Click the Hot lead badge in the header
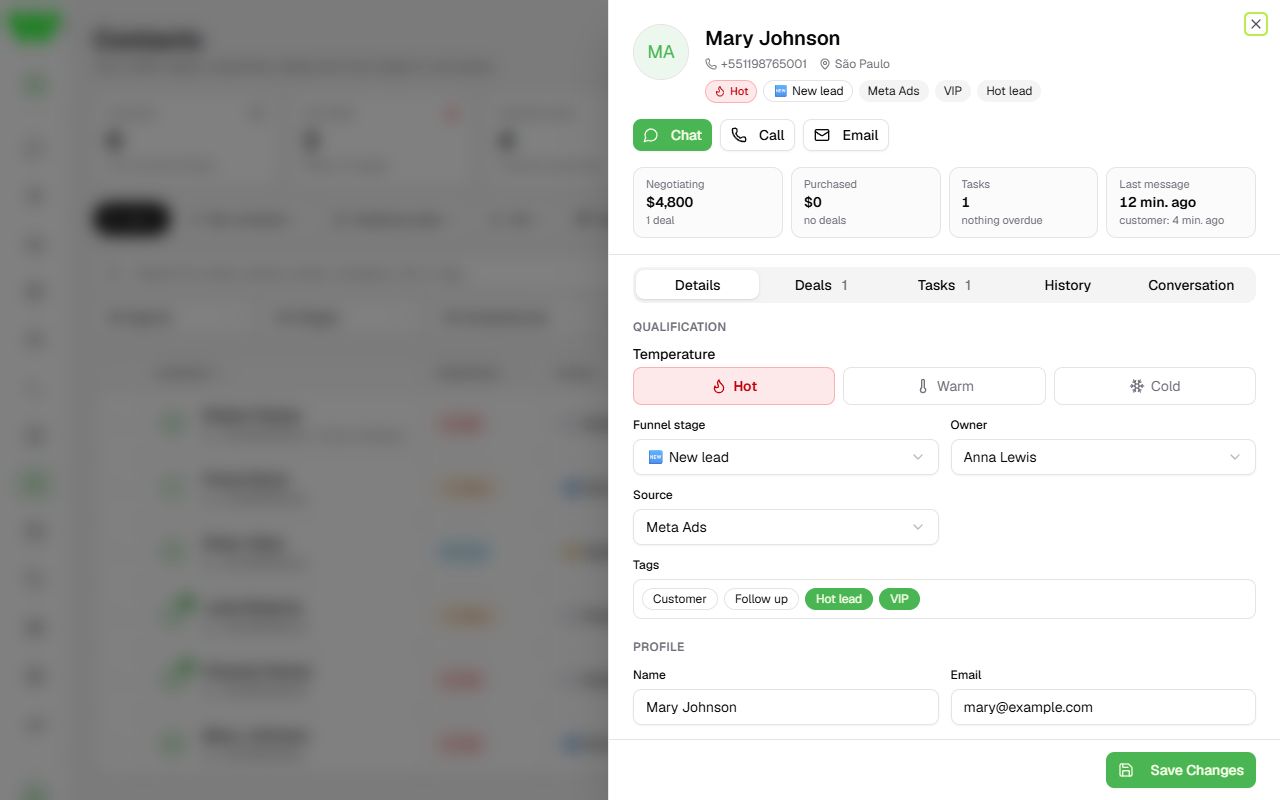Image resolution: width=1280 pixels, height=800 pixels. [1009, 91]
